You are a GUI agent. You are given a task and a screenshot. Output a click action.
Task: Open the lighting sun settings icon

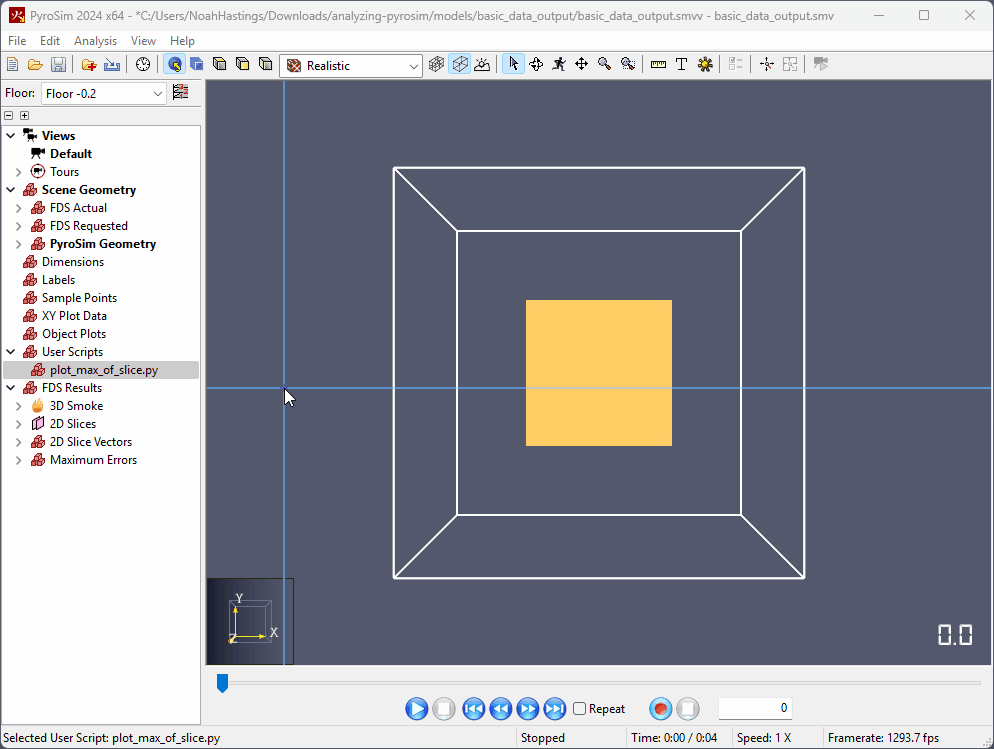[705, 65]
